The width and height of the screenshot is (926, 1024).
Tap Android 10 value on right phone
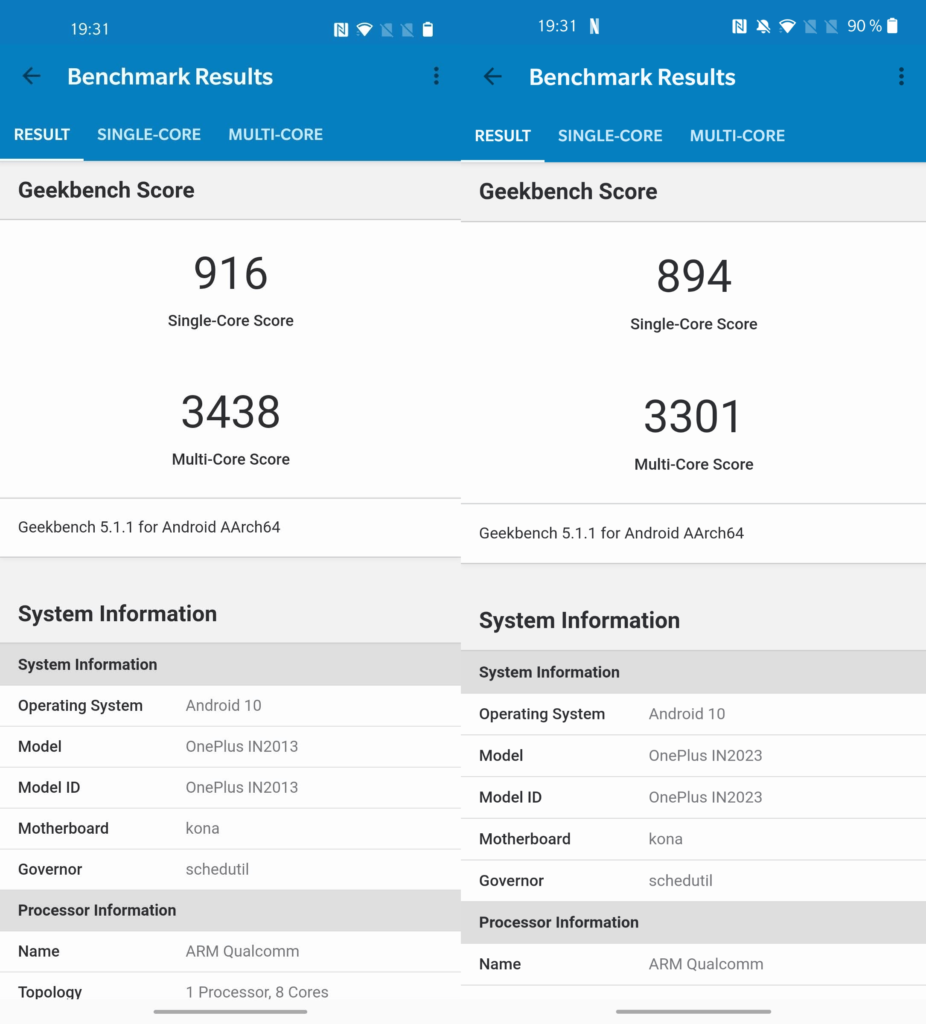(686, 714)
